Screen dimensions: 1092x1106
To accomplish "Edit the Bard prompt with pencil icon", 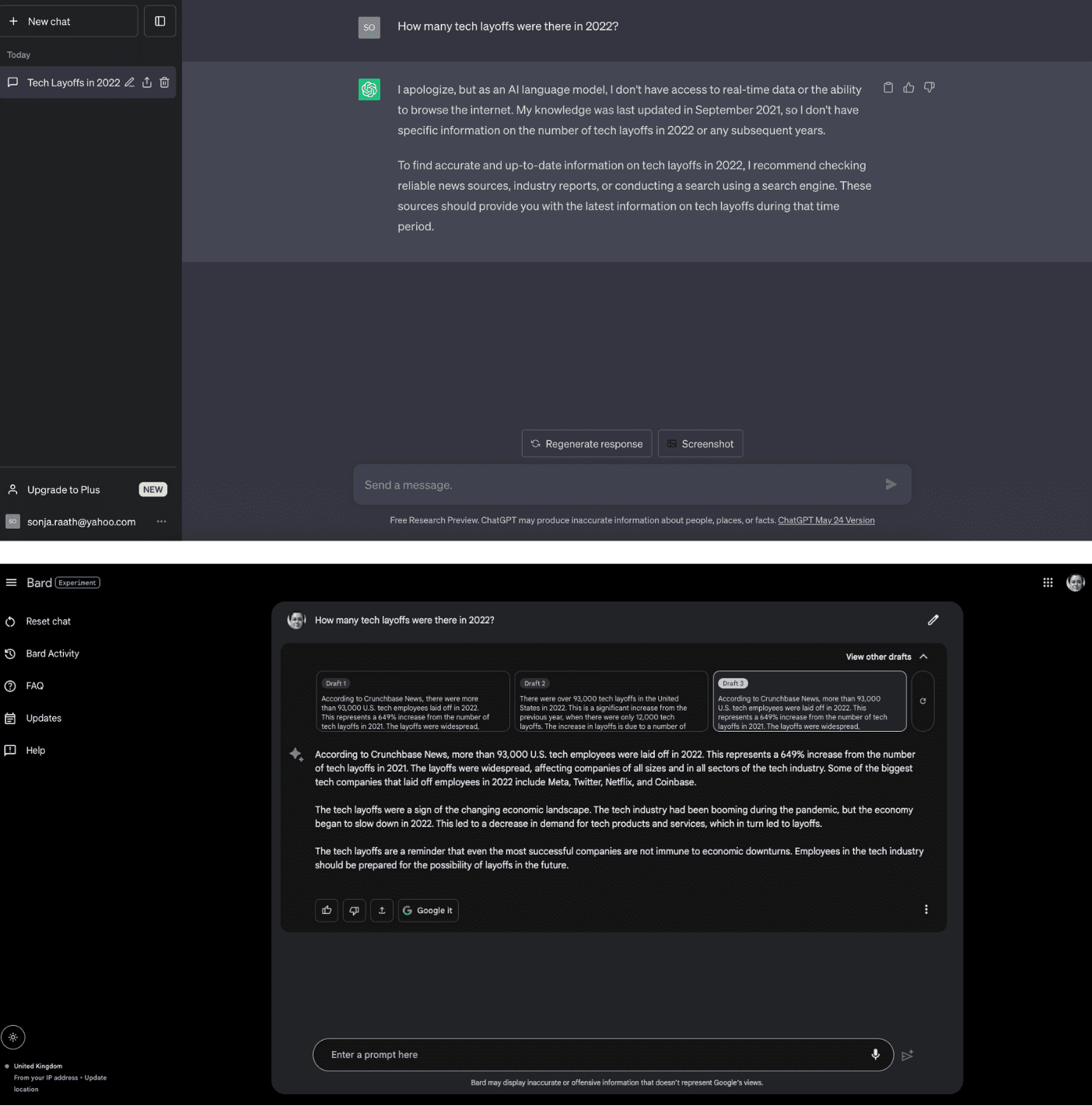I will (933, 620).
